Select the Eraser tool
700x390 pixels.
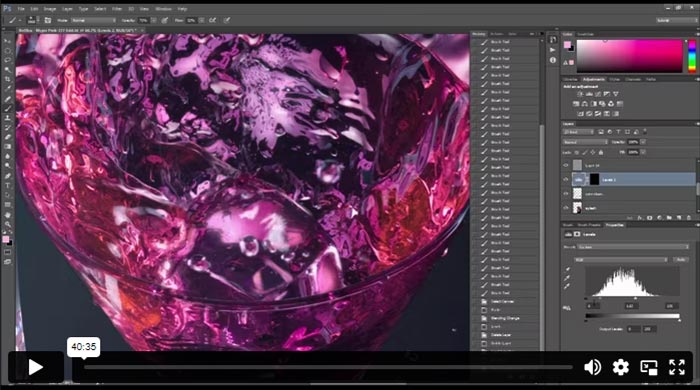pyautogui.click(x=8, y=137)
